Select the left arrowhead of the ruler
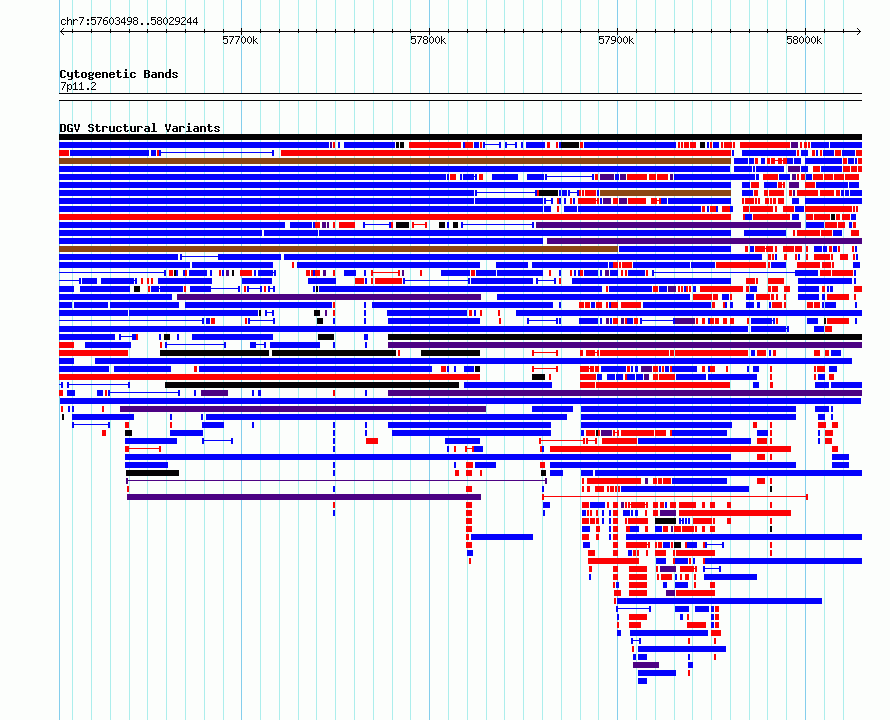Image resolution: width=890 pixels, height=720 pixels. click(x=62, y=32)
